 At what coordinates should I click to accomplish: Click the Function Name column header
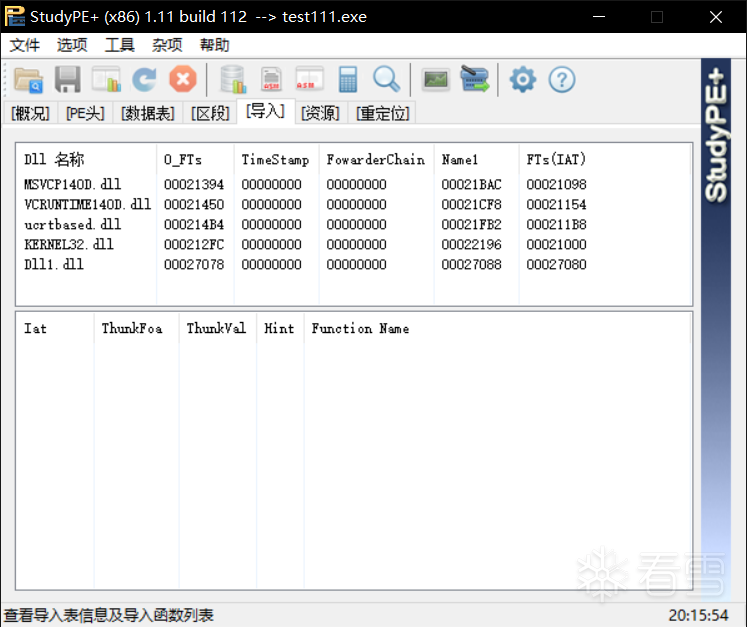click(497, 329)
